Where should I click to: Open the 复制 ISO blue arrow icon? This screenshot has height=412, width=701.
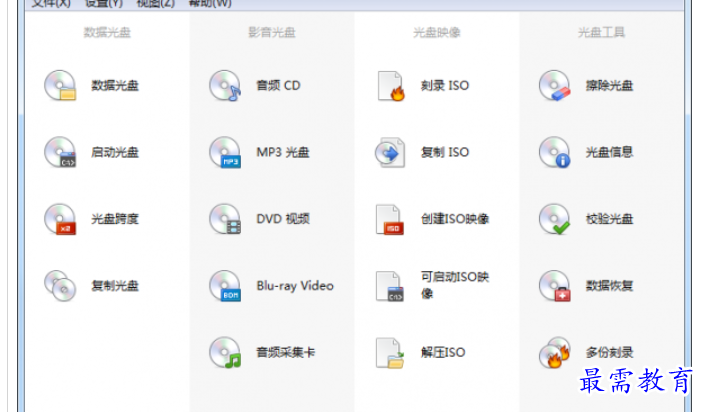(x=390, y=152)
